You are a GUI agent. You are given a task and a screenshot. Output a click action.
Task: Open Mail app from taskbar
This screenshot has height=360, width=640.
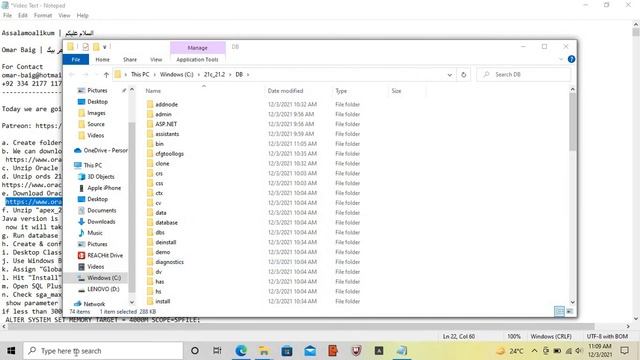pyautogui.click(x=310, y=351)
